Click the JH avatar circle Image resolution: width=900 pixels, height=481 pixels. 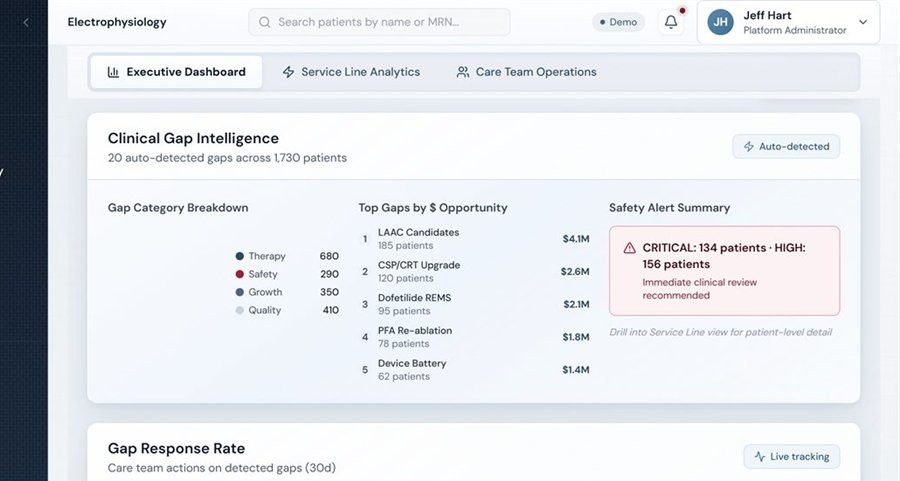(x=720, y=22)
